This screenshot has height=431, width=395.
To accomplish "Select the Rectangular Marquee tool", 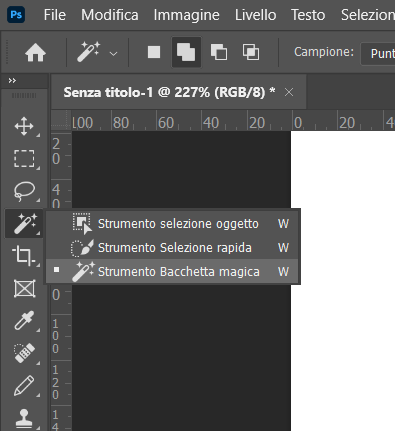I will [x=24, y=158].
